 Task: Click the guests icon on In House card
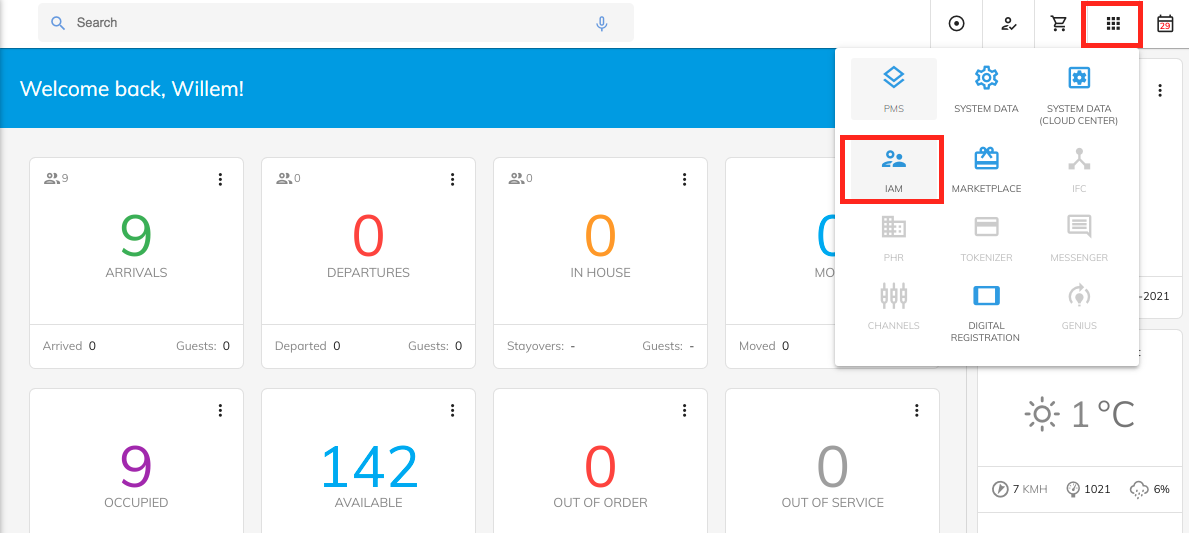click(x=516, y=179)
